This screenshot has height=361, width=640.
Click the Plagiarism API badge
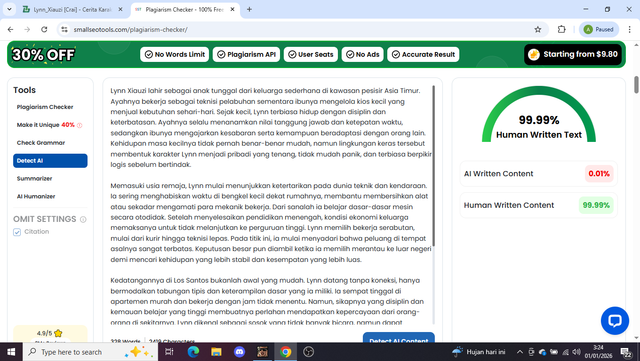(x=246, y=54)
